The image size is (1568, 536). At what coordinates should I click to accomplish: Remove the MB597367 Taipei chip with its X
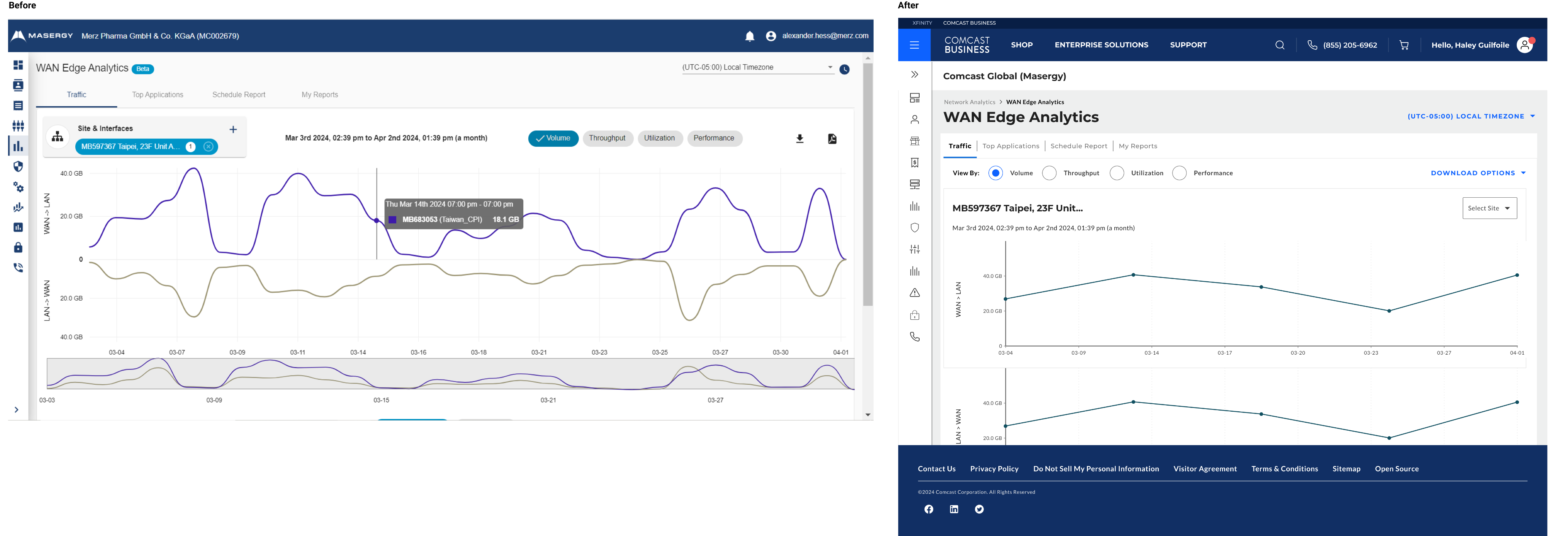pos(208,147)
